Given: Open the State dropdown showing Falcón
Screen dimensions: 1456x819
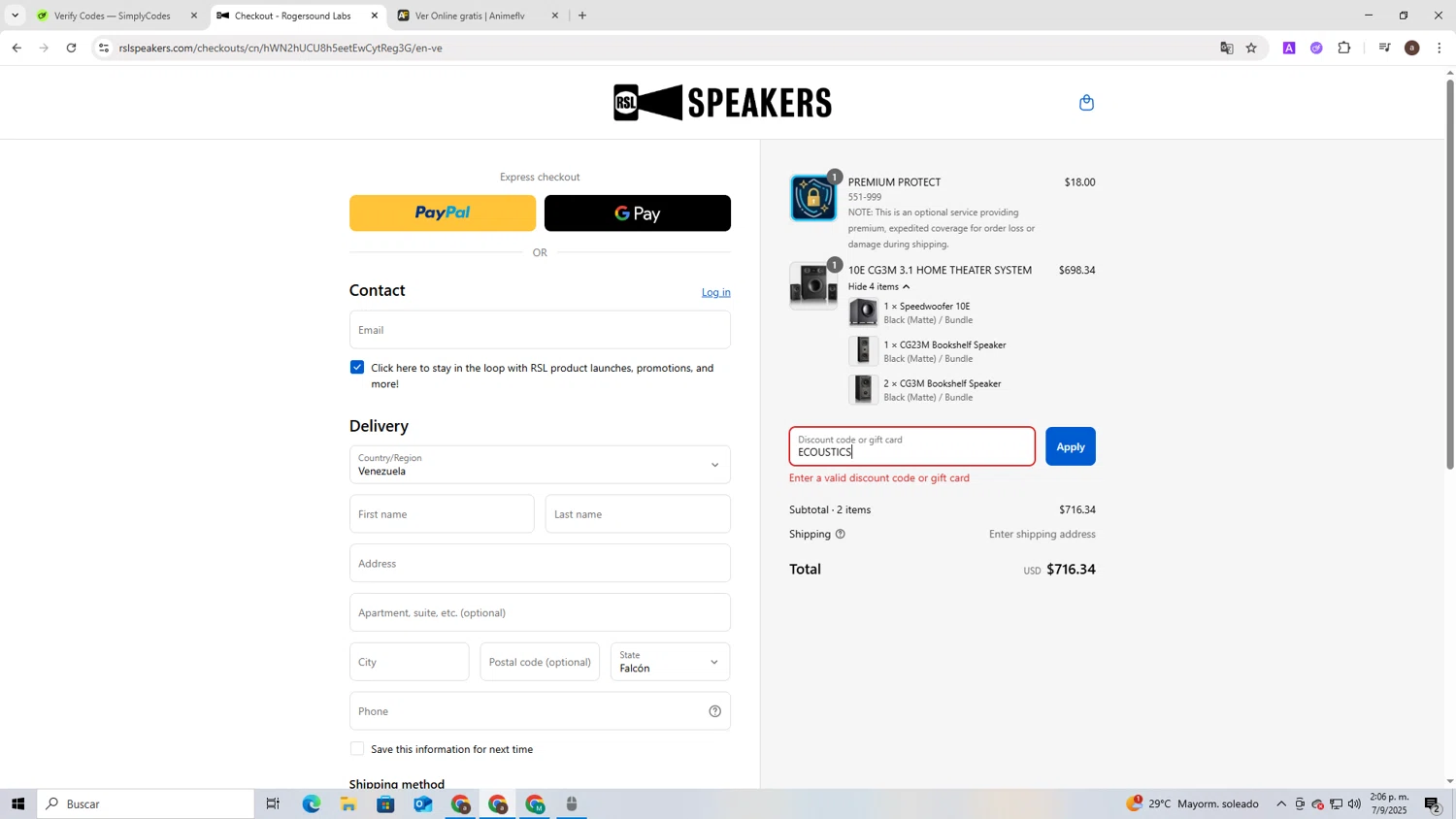Looking at the screenshot, I should click(x=670, y=662).
